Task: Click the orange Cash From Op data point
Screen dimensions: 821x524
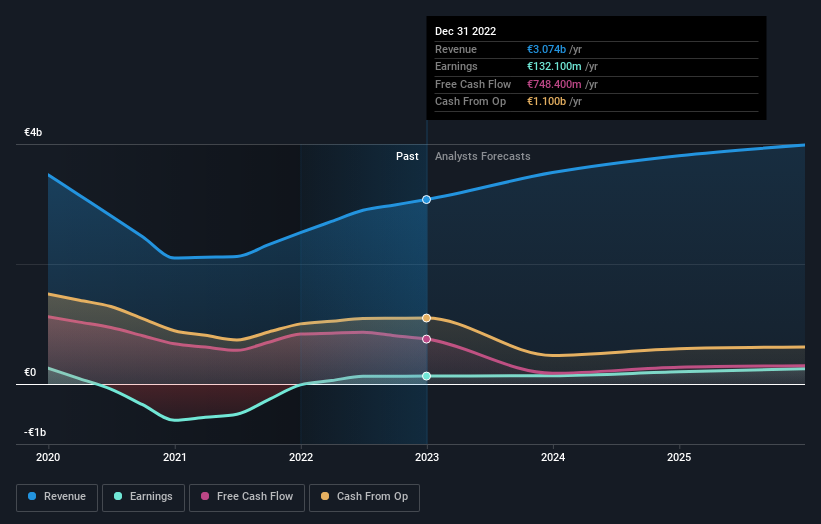Action: [427, 318]
